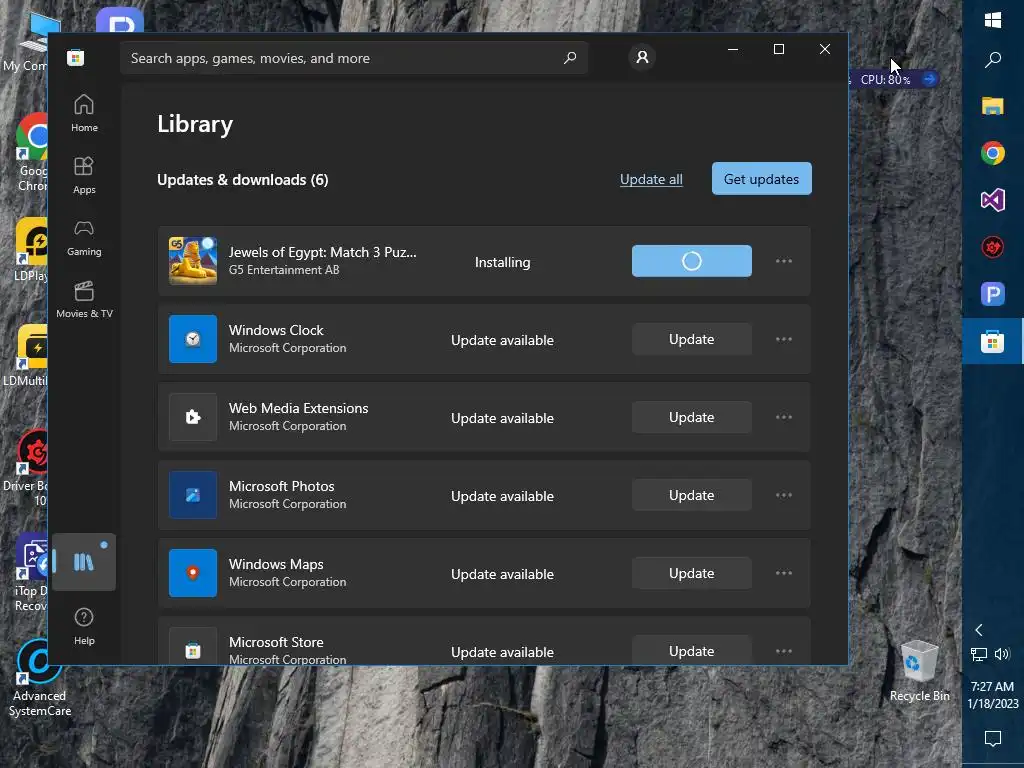Open more options for Windows Maps
Image resolution: width=1024 pixels, height=768 pixels.
point(784,573)
